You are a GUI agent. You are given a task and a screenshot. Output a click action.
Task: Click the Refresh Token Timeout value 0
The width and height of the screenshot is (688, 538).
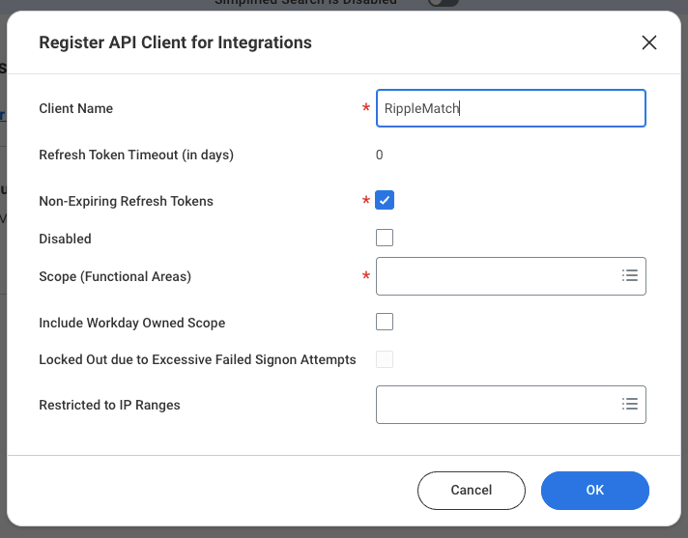380,155
